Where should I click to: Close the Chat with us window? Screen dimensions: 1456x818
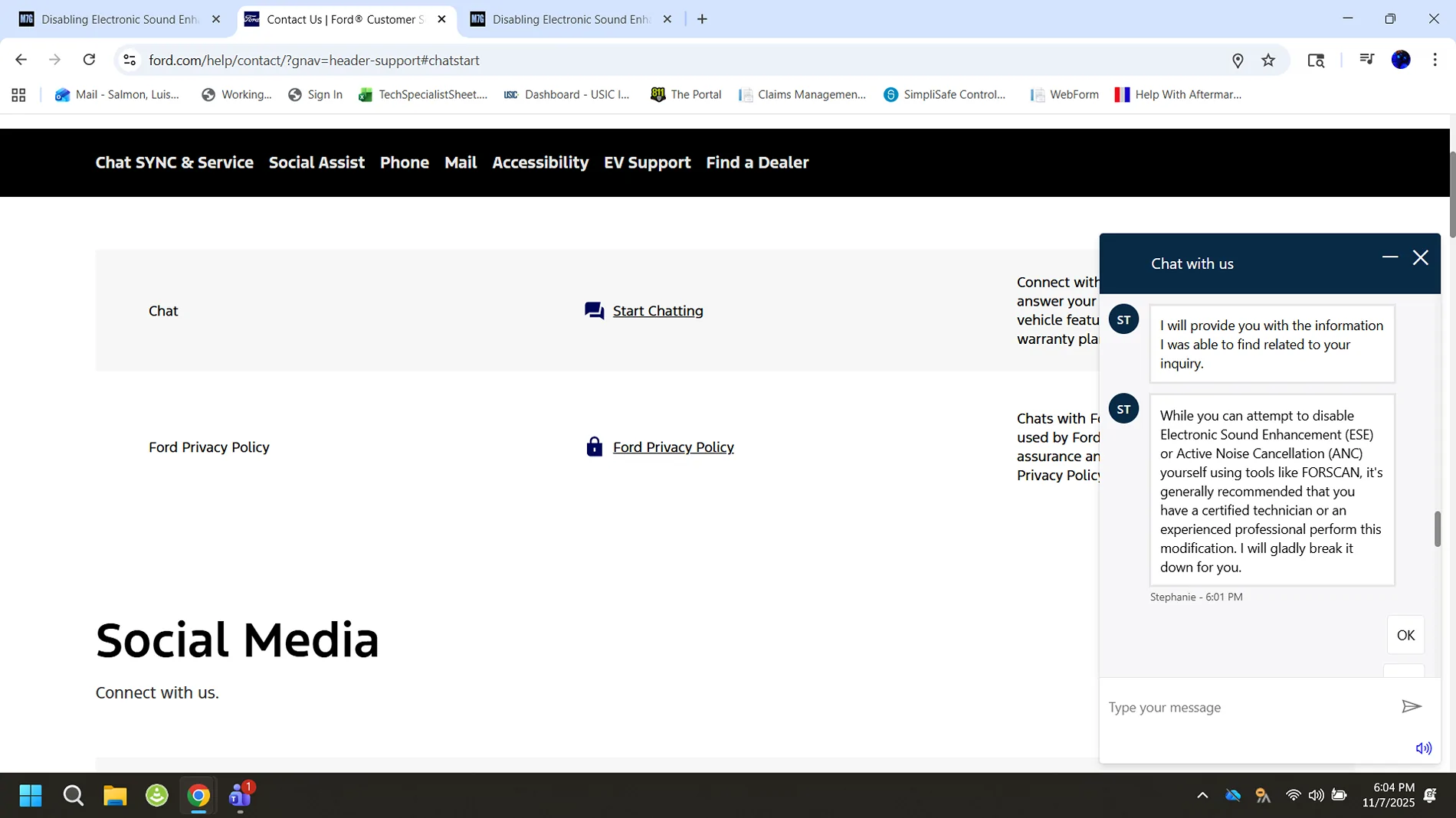coord(1421,257)
